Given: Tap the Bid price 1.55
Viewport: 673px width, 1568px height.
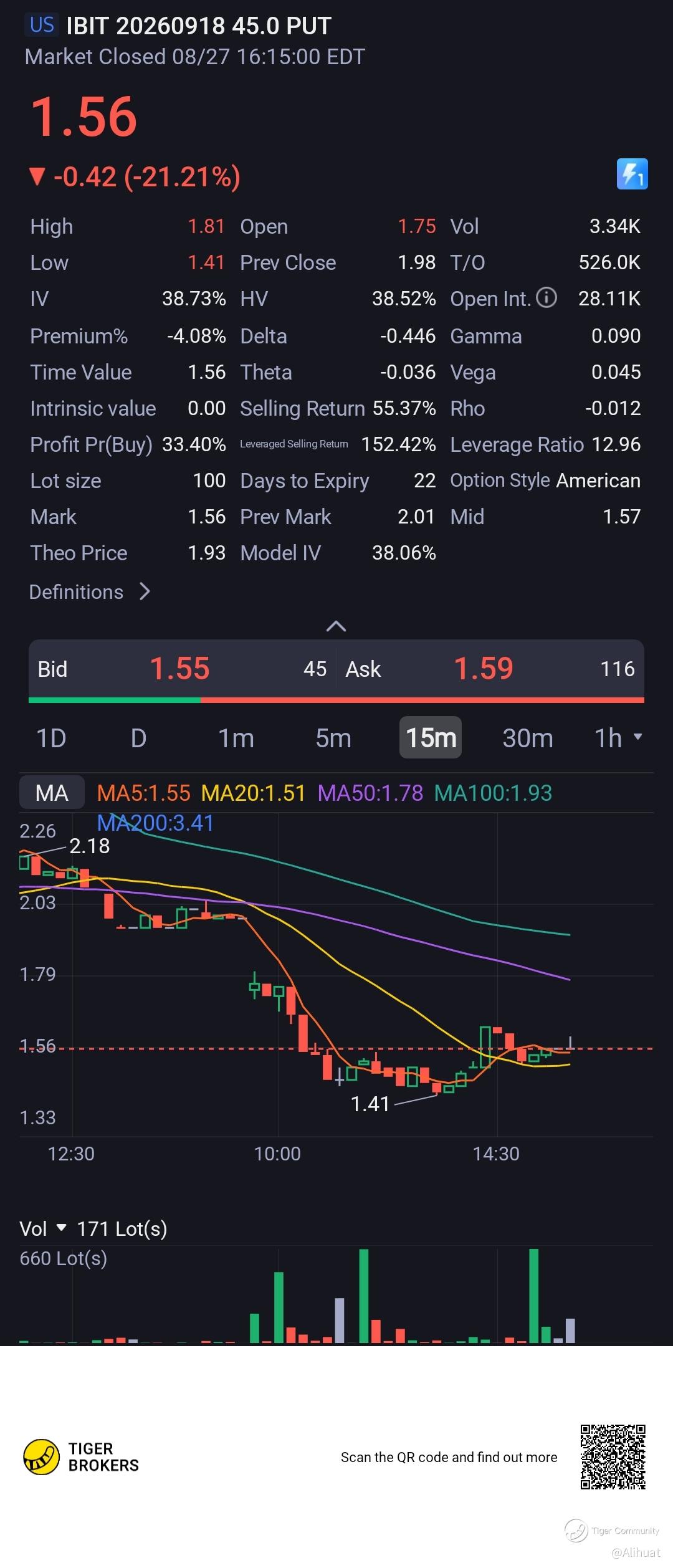Looking at the screenshot, I should (179, 669).
